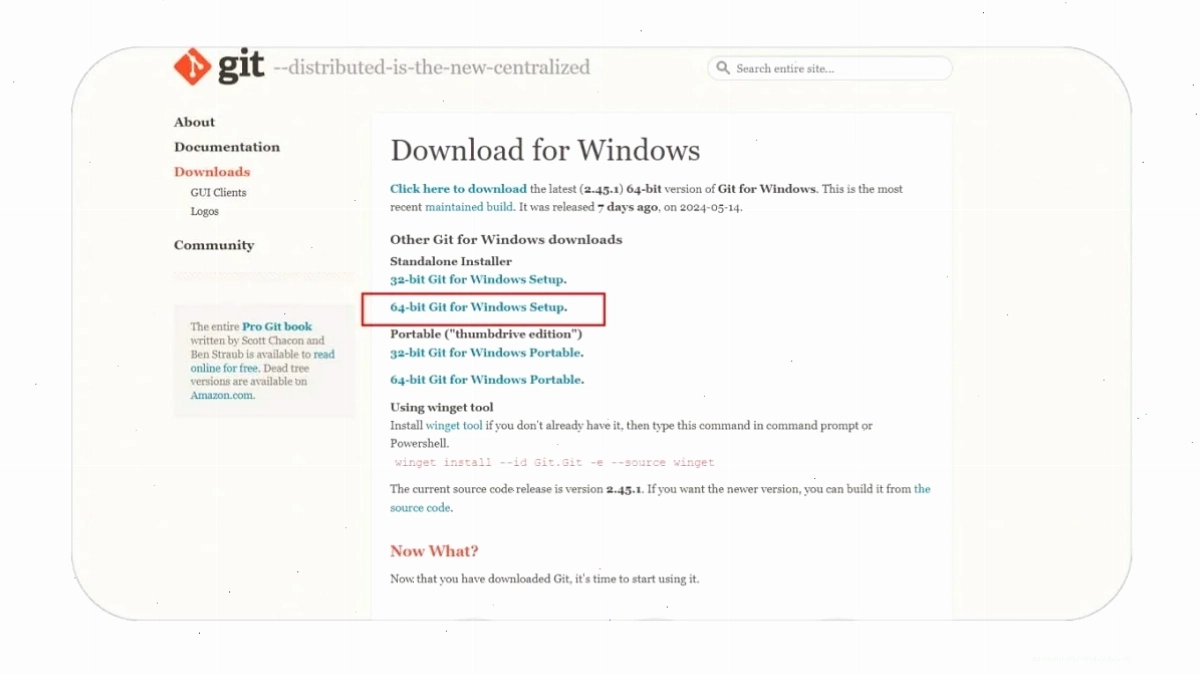
Task: Open the 'source code' link
Action: coord(420,508)
